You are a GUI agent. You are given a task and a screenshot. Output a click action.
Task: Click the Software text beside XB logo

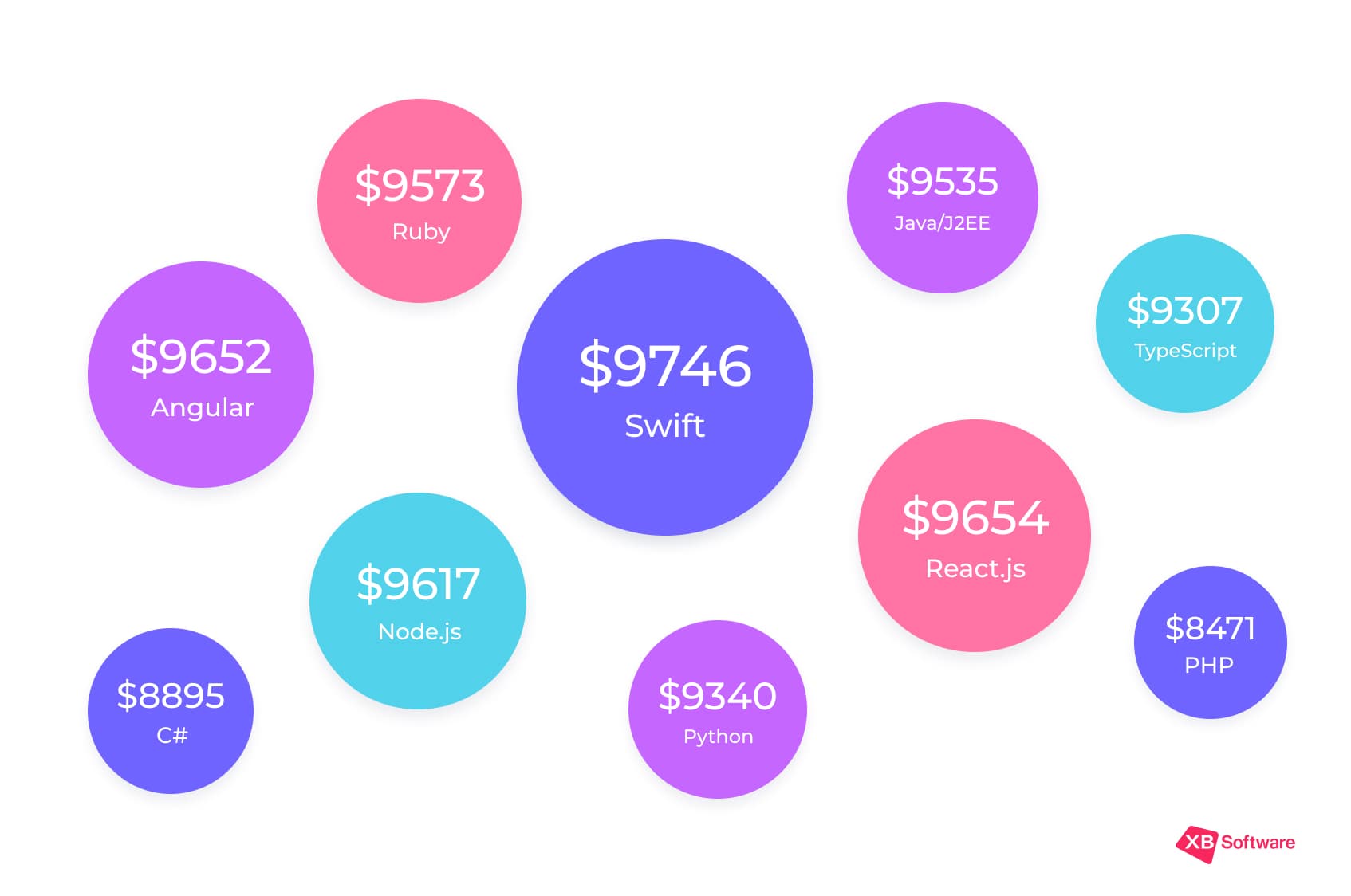click(x=1258, y=843)
